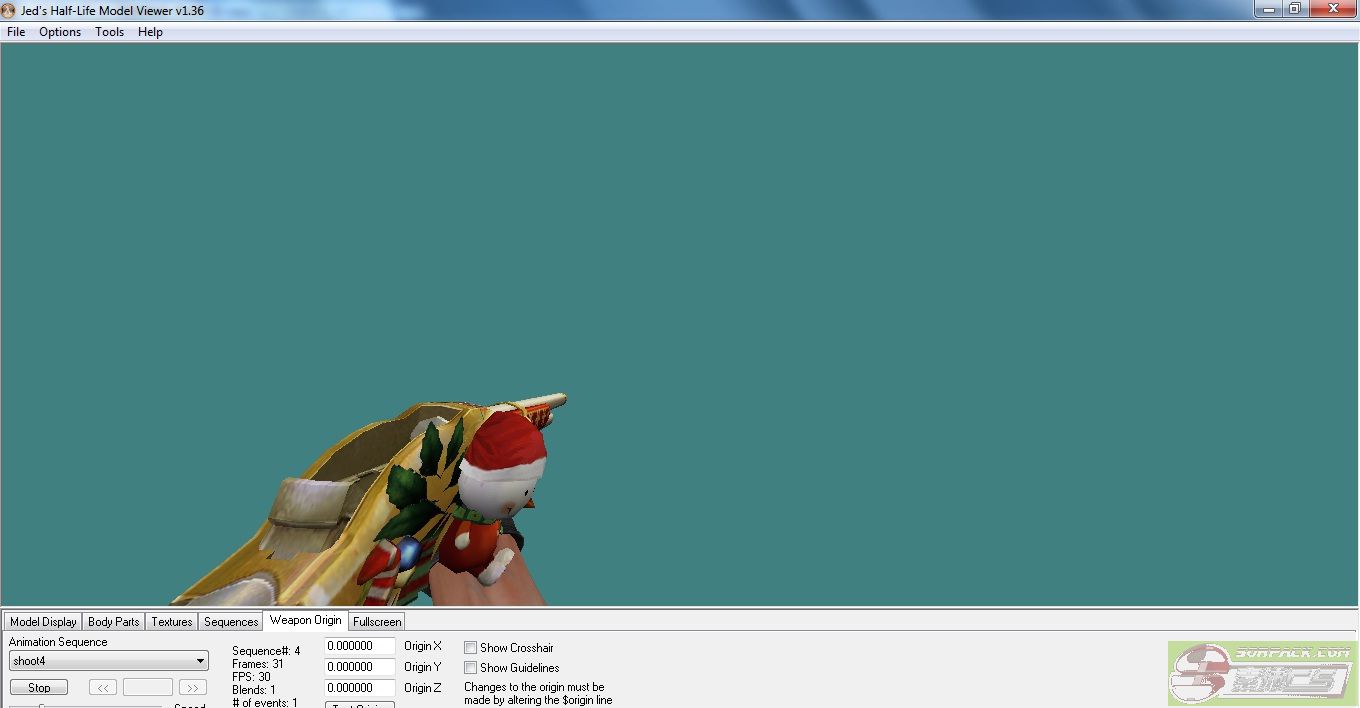Screen dimensions: 1360x708
Task: Click the next frame >> button
Action: pos(192,688)
